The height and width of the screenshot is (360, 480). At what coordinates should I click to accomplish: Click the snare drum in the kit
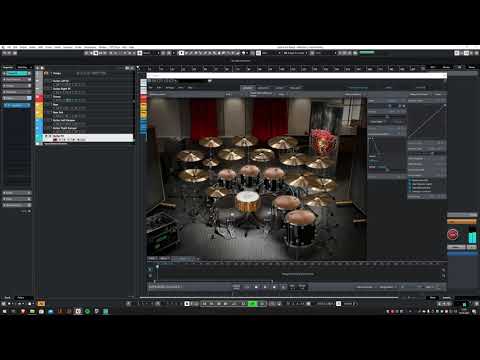click(247, 201)
